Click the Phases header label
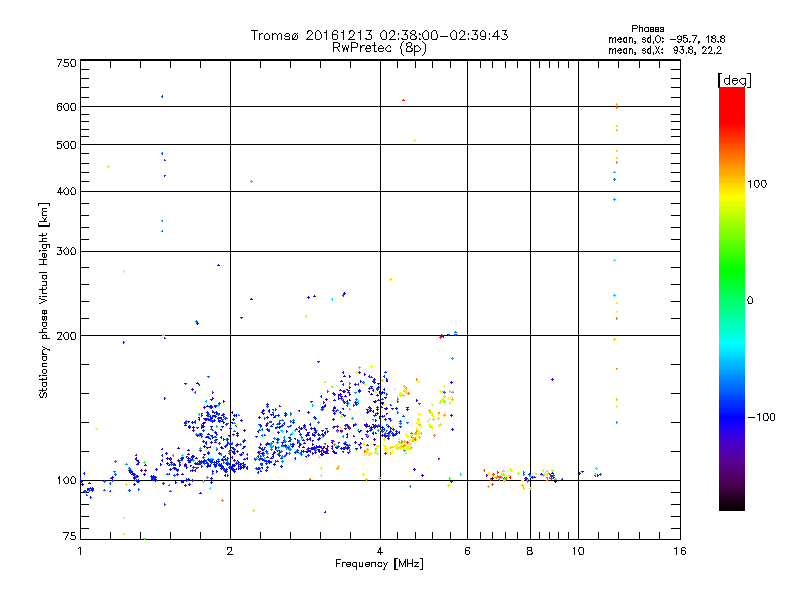 click(647, 29)
